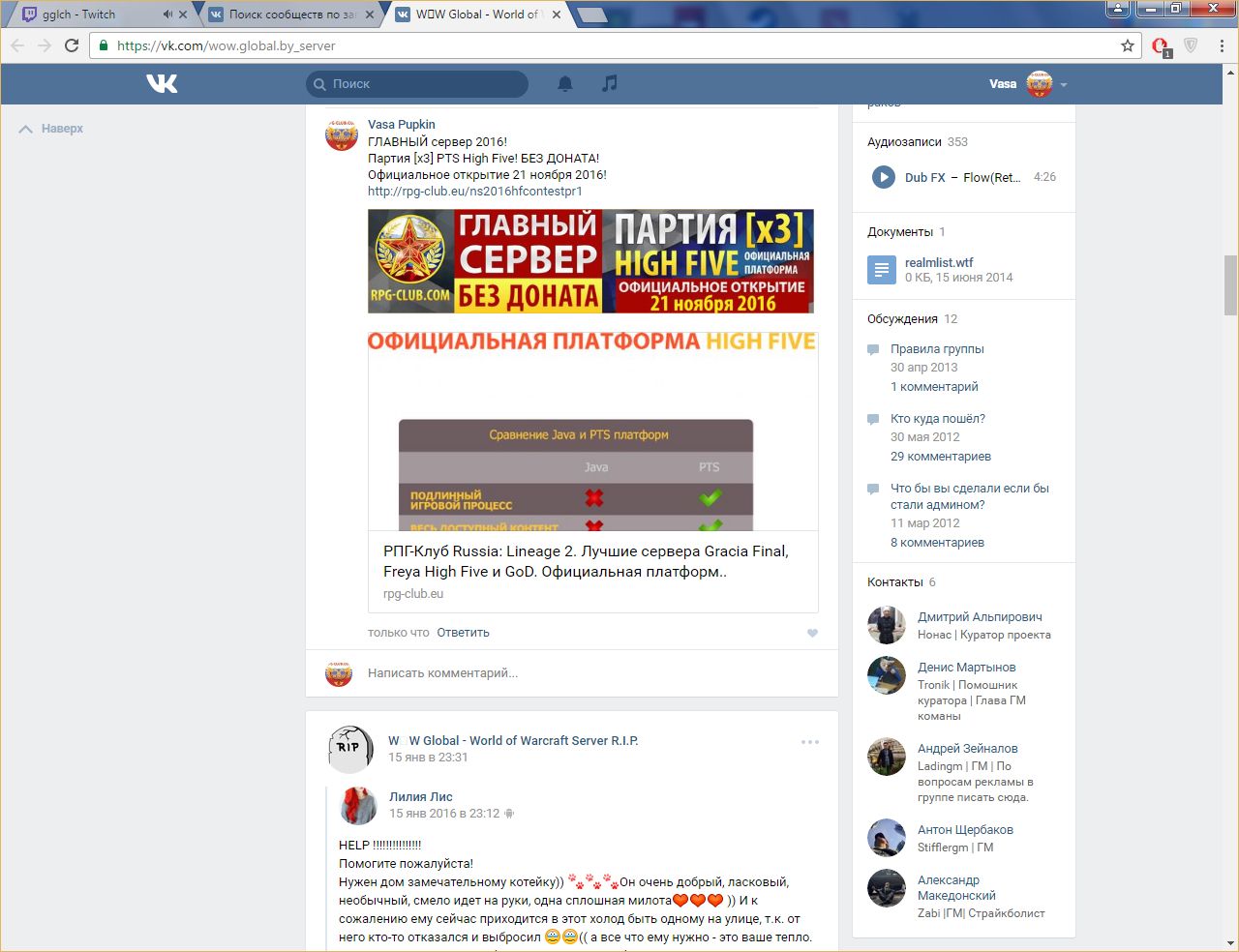Image resolution: width=1239 pixels, height=952 pixels.
Task: Open a new browser tab
Action: [x=591, y=15]
